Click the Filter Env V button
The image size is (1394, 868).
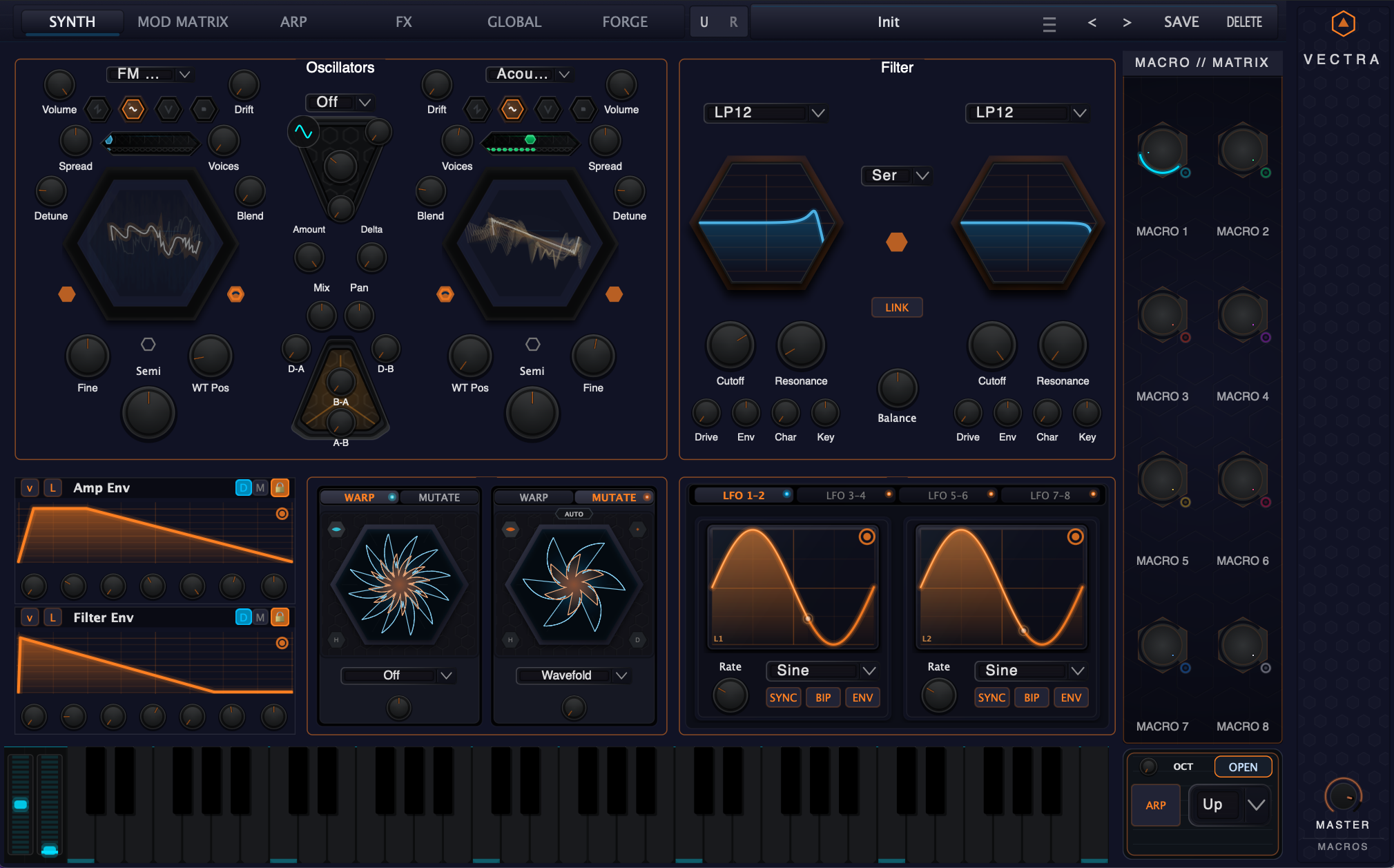pyautogui.click(x=30, y=617)
